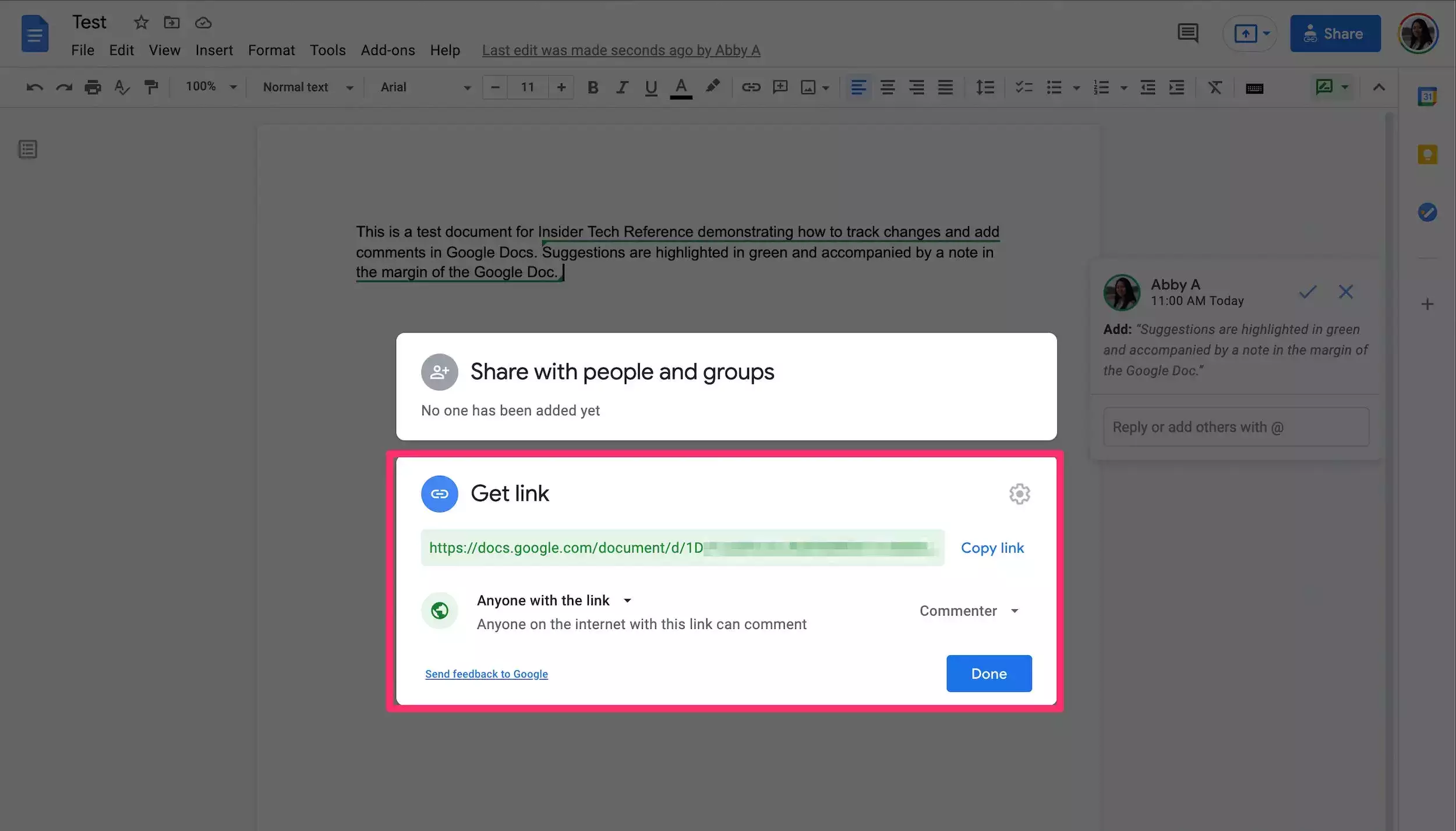
Task: Toggle underline formatting
Action: (x=651, y=88)
